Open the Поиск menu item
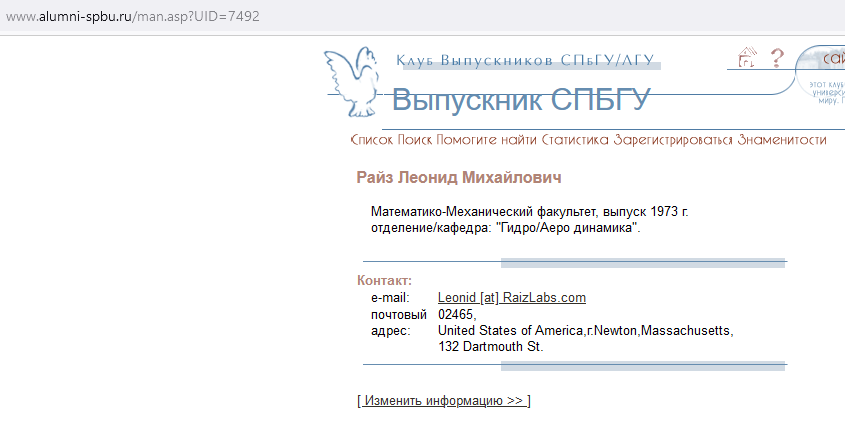The width and height of the screenshot is (845, 436). pos(415,140)
